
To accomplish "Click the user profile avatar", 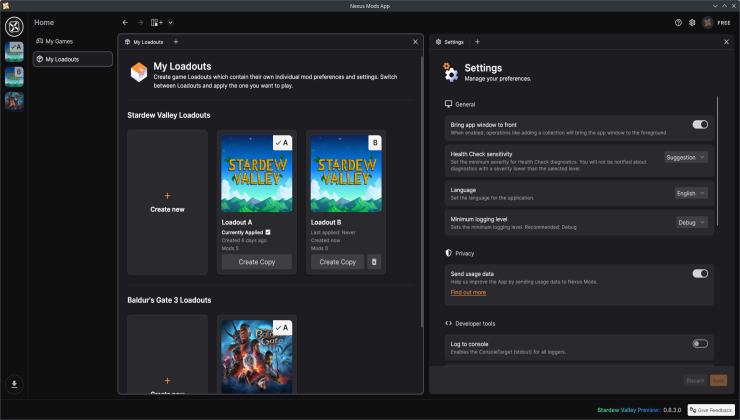I will point(708,22).
